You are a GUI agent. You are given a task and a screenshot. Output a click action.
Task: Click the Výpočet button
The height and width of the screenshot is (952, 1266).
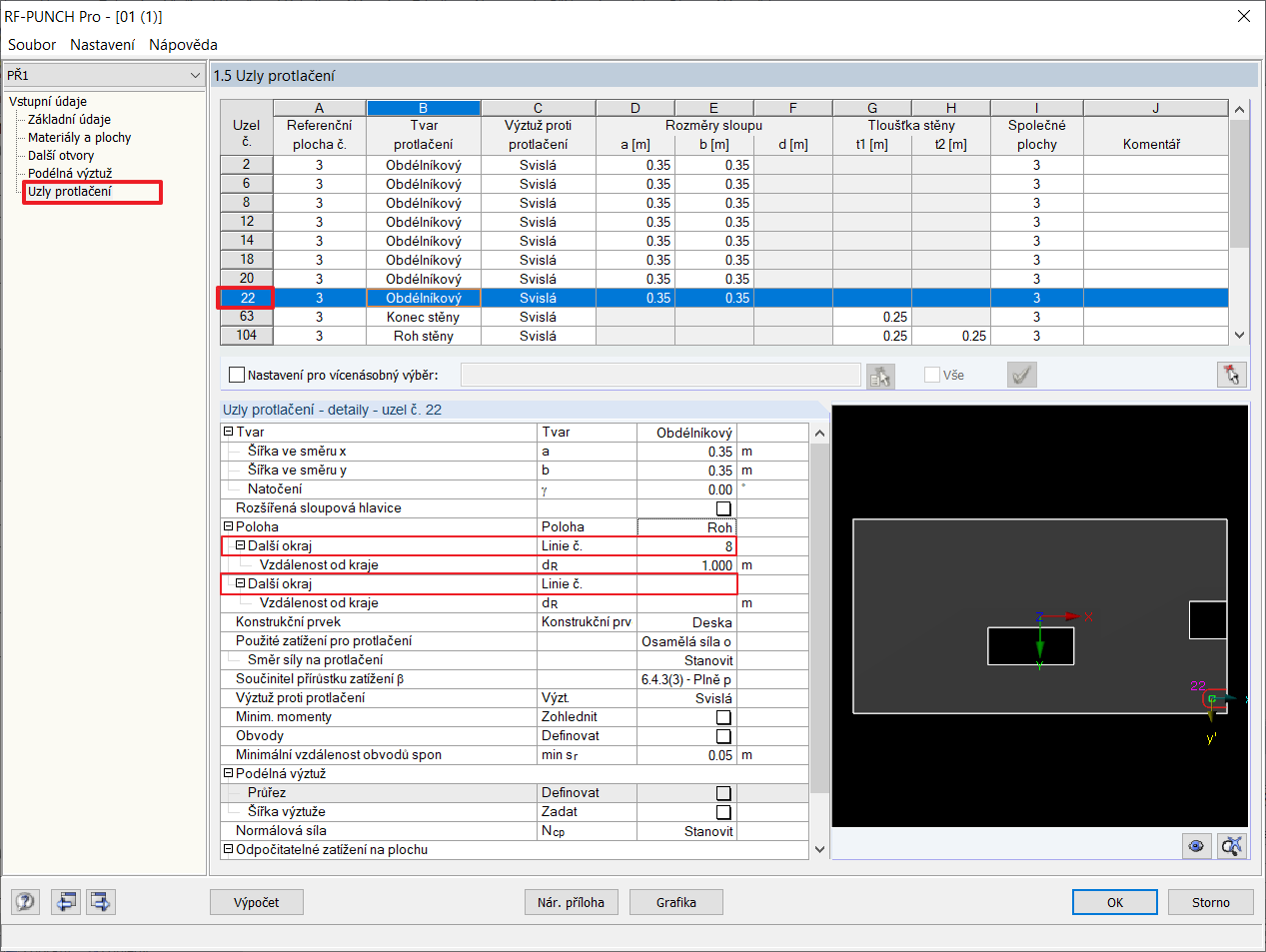[257, 902]
